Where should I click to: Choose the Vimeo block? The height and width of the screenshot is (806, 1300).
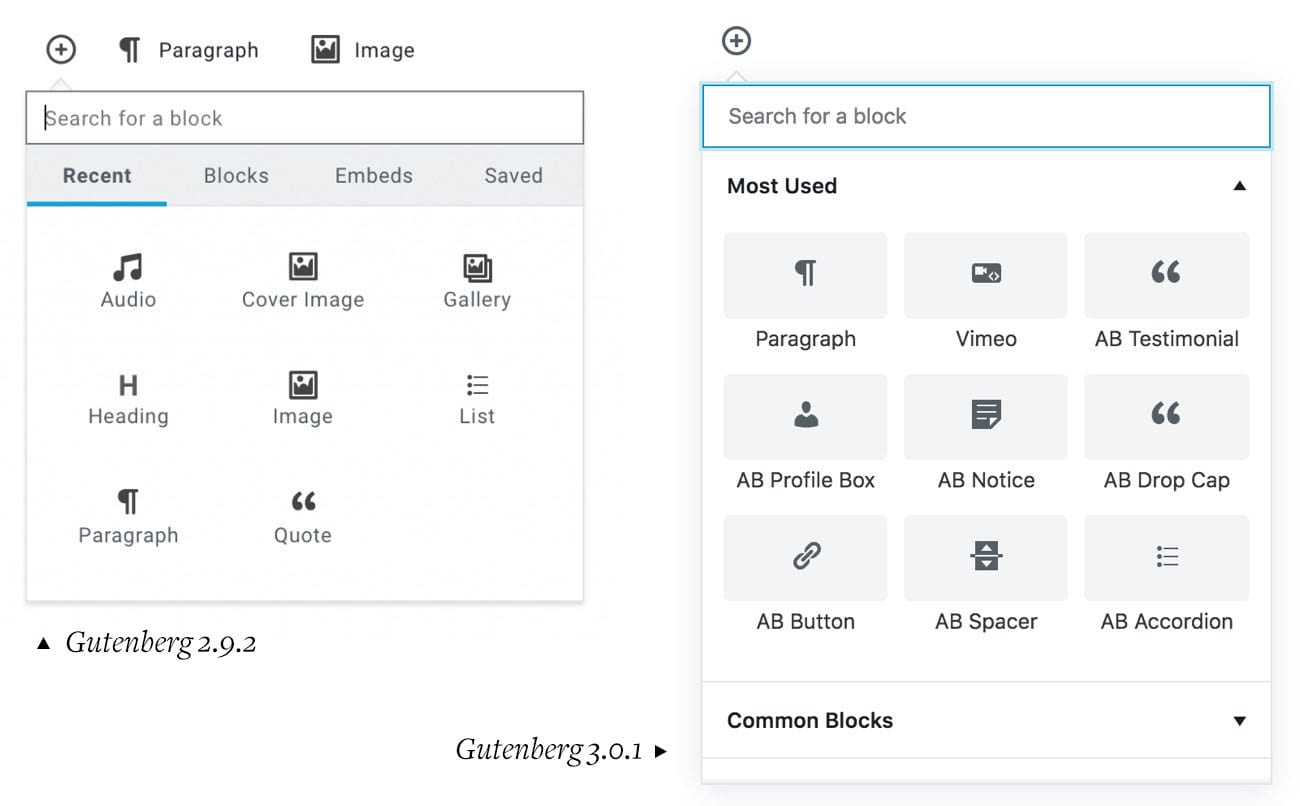[x=986, y=292]
